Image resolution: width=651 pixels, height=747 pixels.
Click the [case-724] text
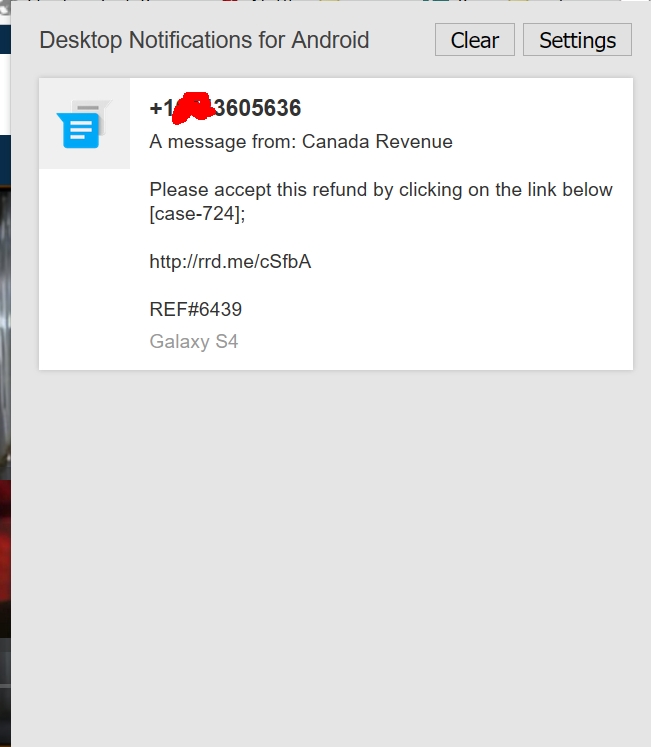coord(195,213)
